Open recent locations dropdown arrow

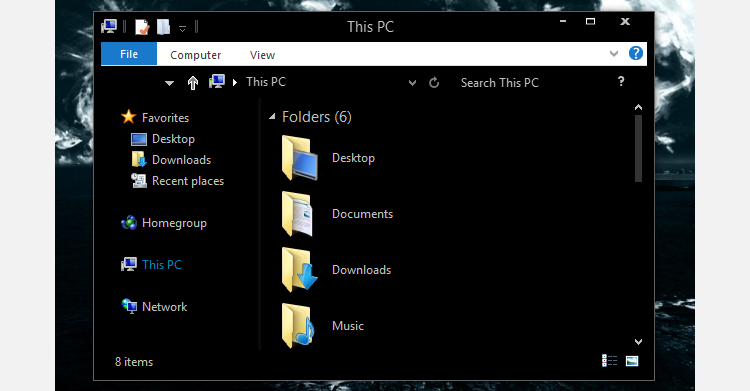click(169, 83)
